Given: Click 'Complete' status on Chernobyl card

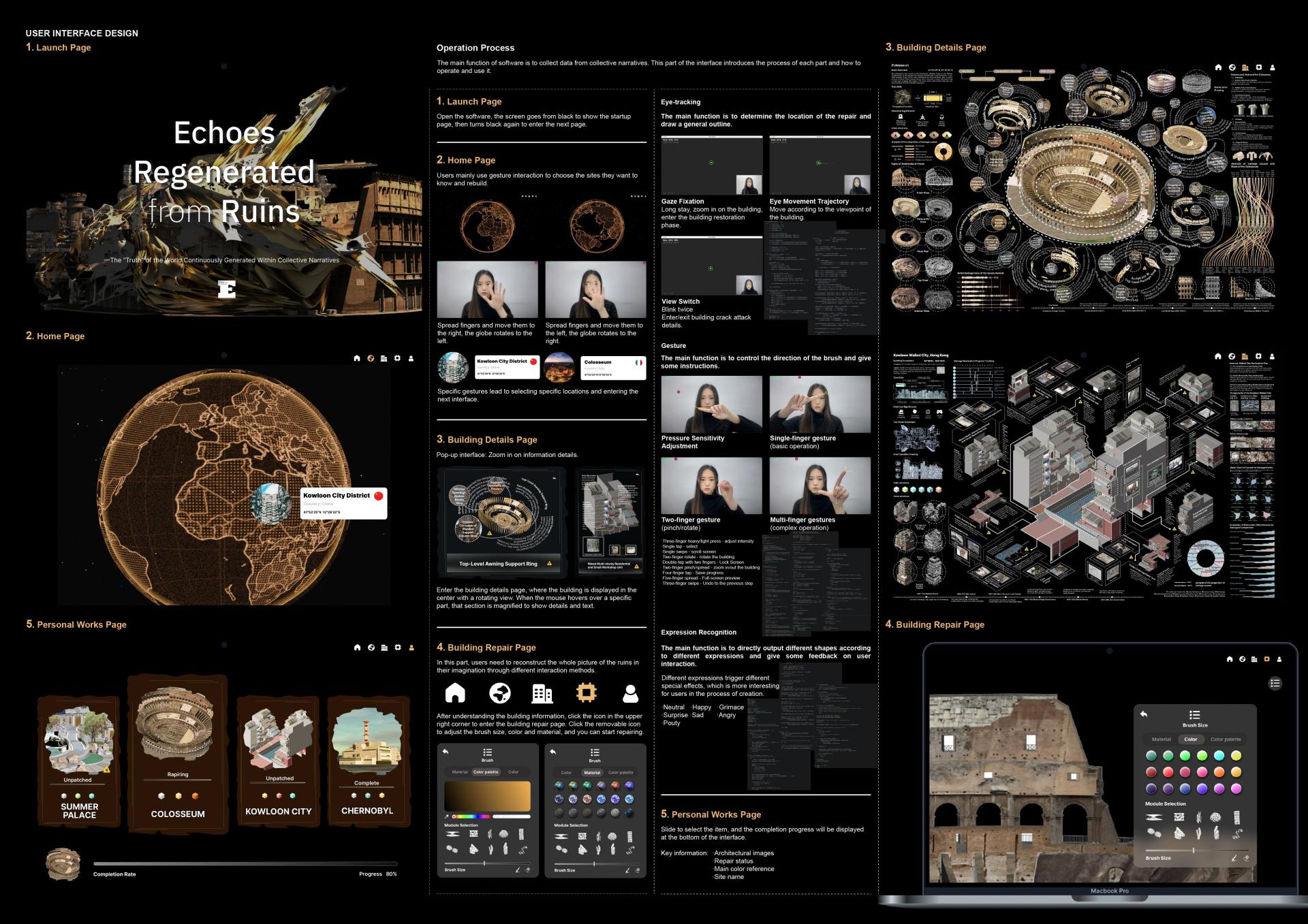Looking at the screenshot, I should click(x=367, y=783).
